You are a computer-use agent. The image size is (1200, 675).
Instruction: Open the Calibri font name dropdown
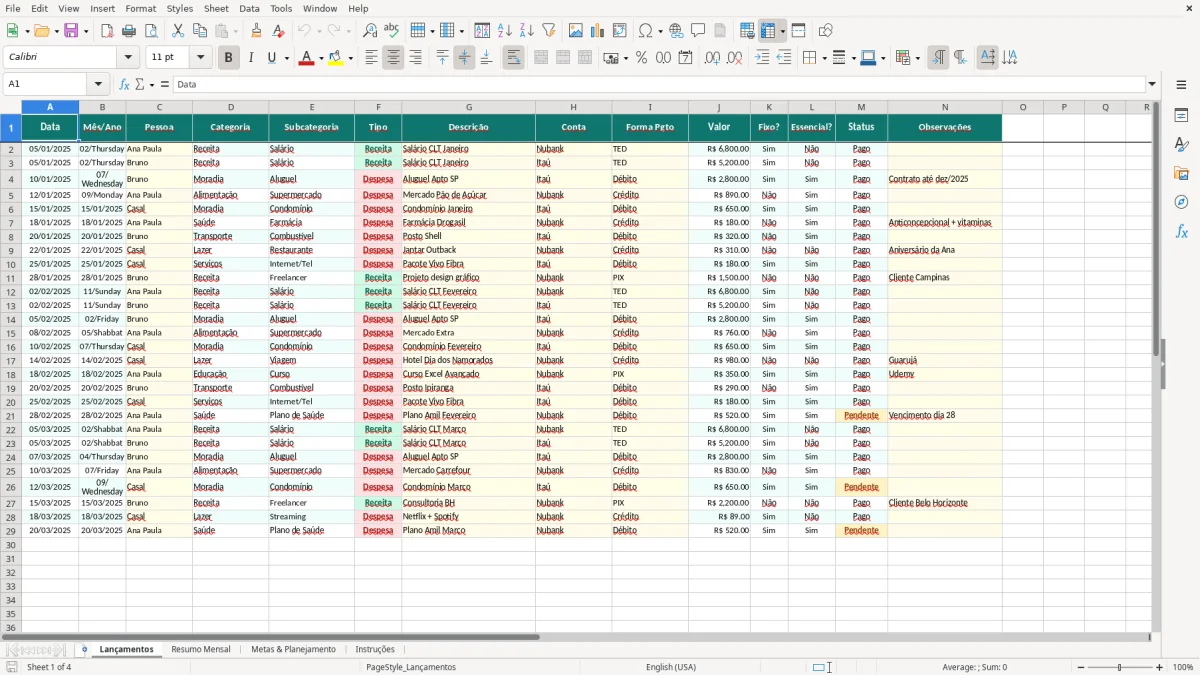click(128, 58)
